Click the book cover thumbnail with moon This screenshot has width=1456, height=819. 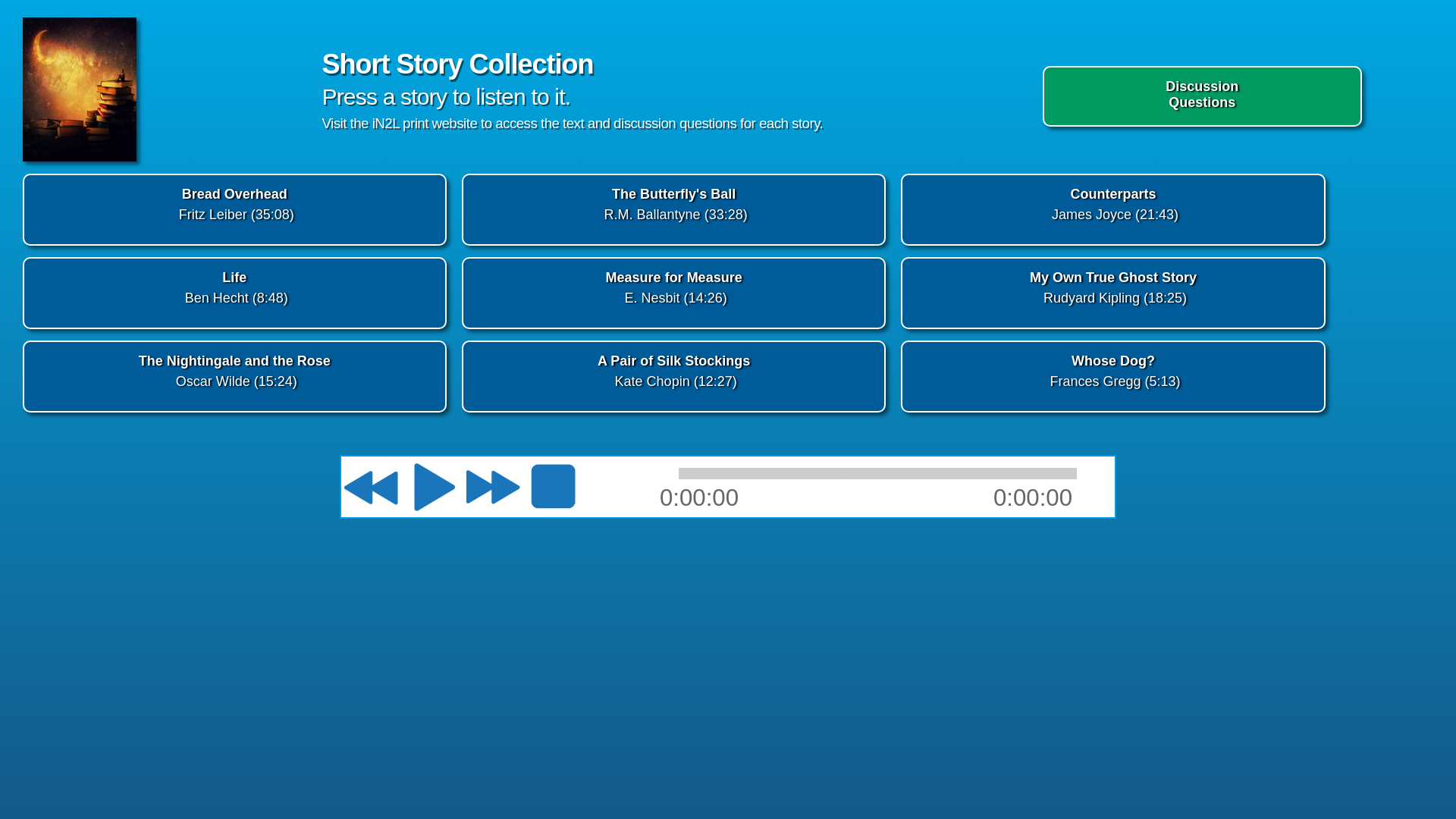click(80, 89)
